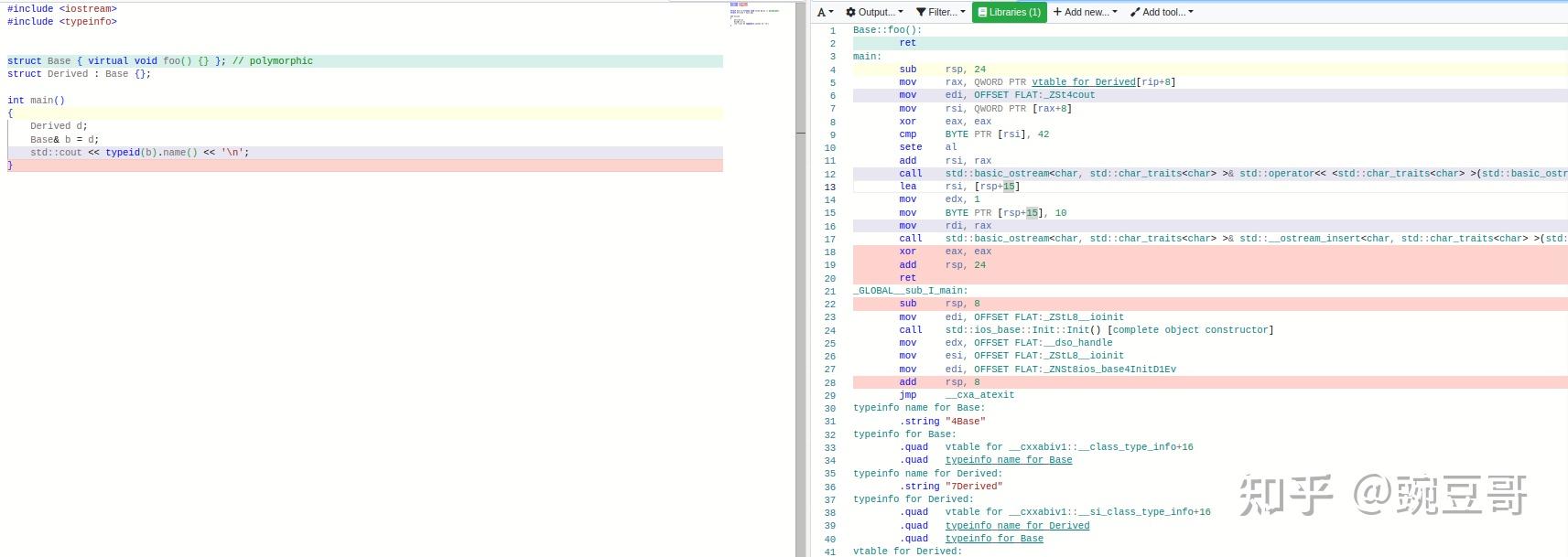The height and width of the screenshot is (557, 1568).
Task: Open the Filter dropdown menu
Action: pos(940,12)
